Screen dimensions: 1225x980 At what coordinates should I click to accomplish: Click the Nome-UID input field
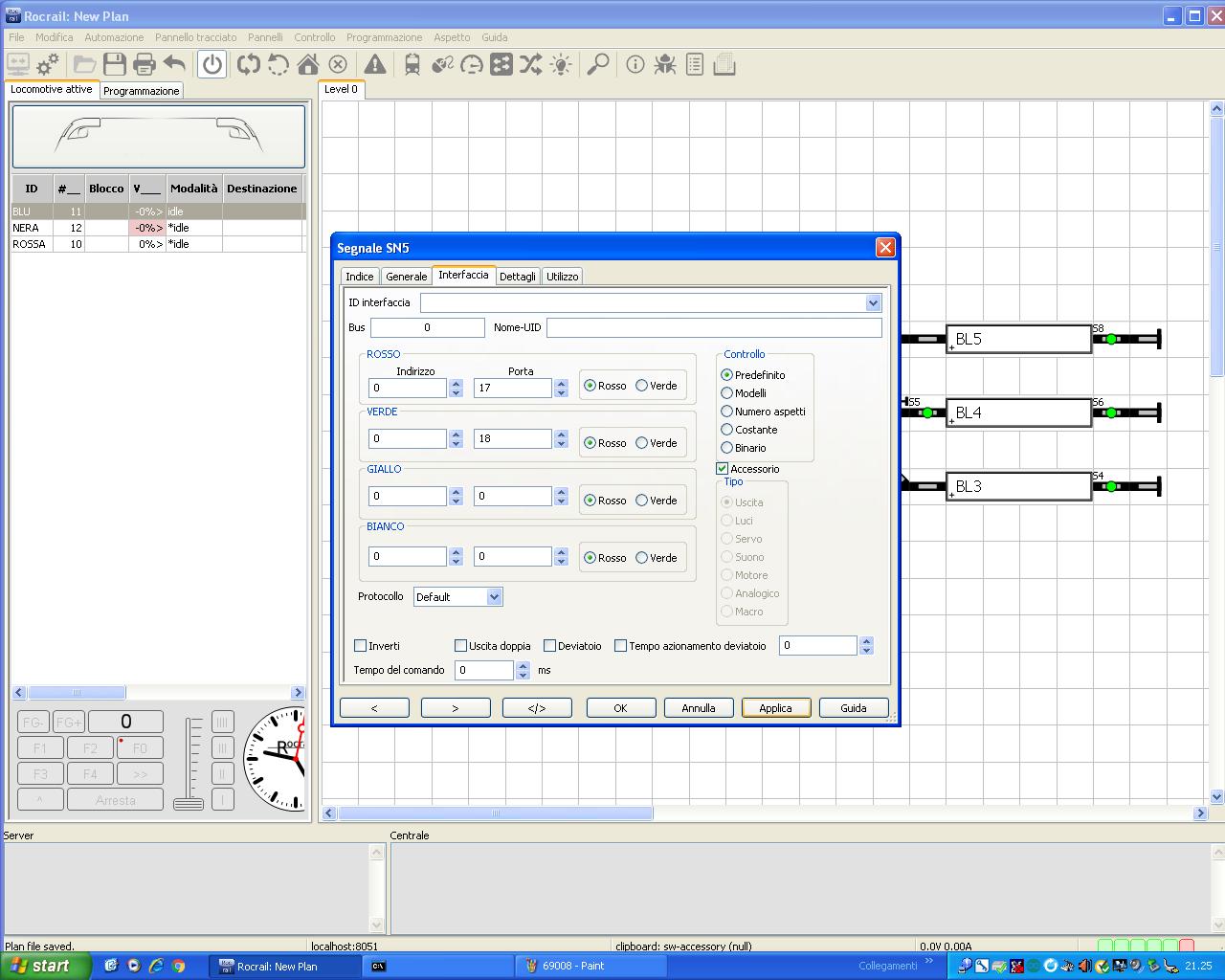714,327
